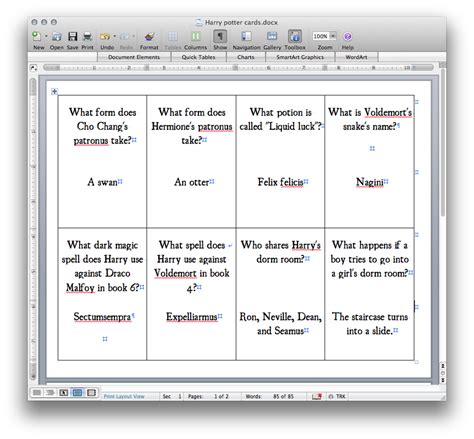474x439 pixels.
Task: Click the text 'Hermione's patronus'
Action: (x=192, y=127)
